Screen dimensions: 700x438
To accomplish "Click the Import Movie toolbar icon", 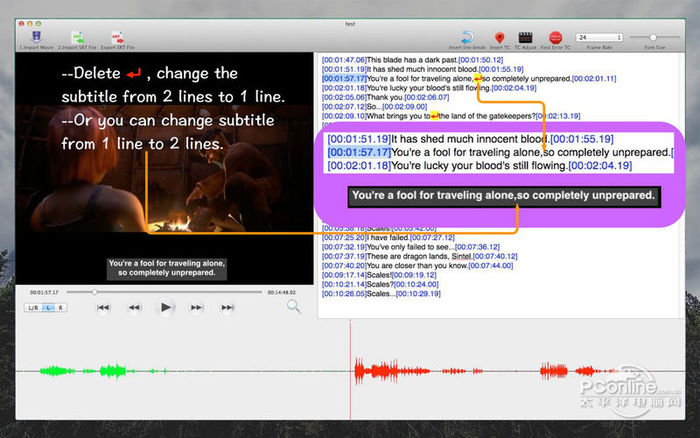I will [x=35, y=37].
